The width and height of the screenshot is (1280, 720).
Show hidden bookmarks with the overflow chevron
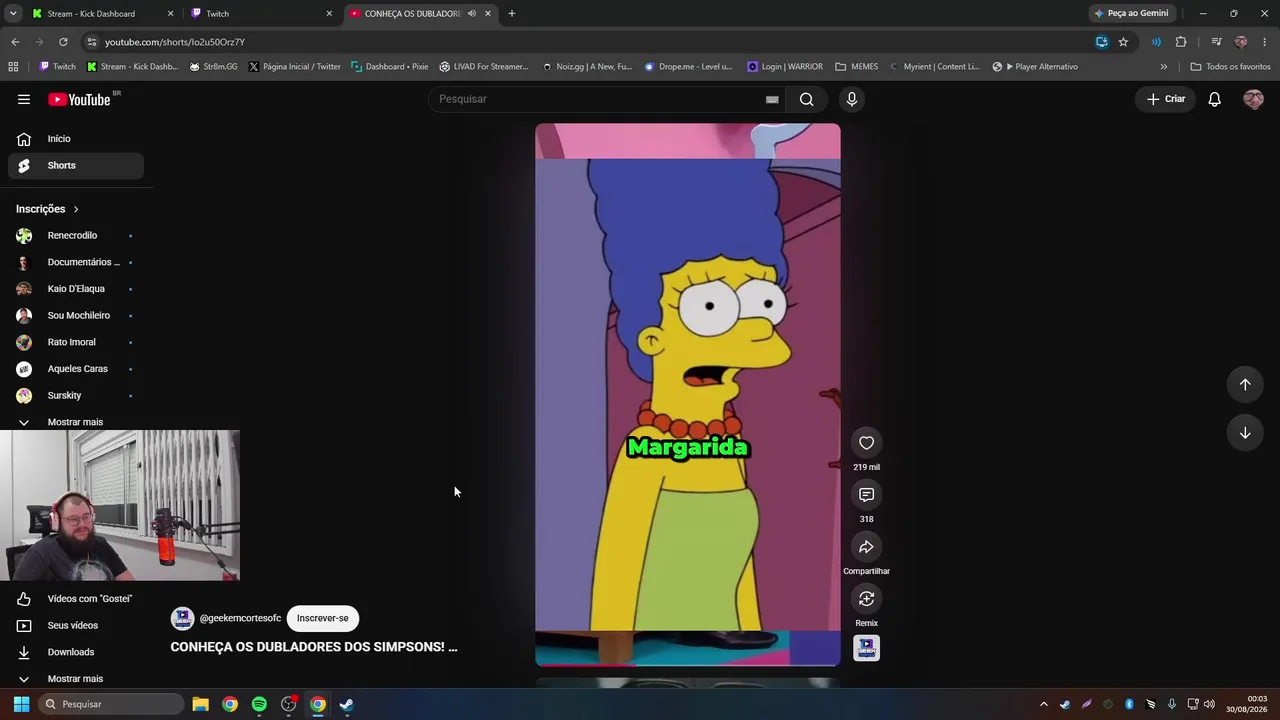pyautogui.click(x=1163, y=67)
